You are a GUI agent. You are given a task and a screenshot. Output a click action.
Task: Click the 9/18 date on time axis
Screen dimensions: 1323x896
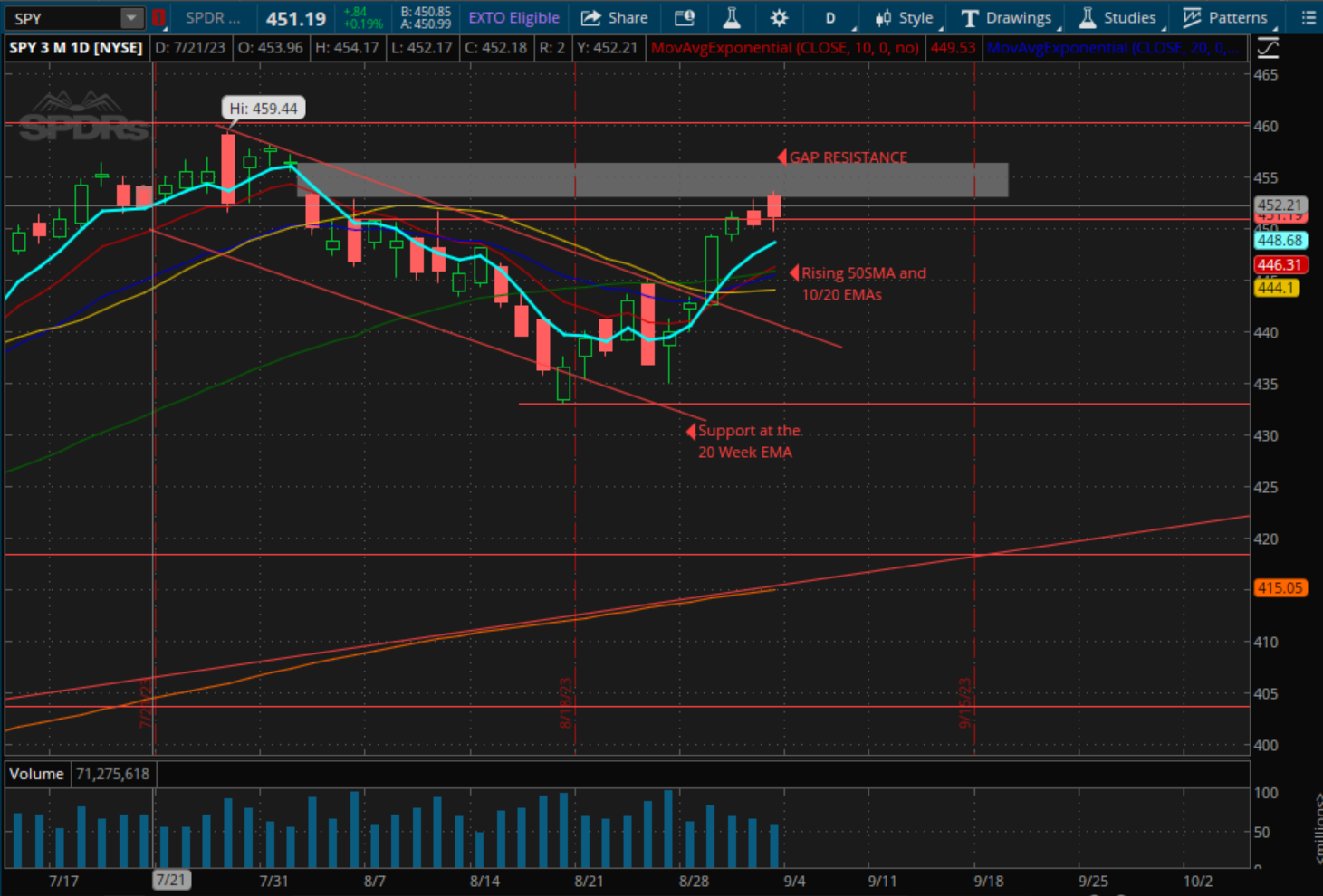click(988, 881)
